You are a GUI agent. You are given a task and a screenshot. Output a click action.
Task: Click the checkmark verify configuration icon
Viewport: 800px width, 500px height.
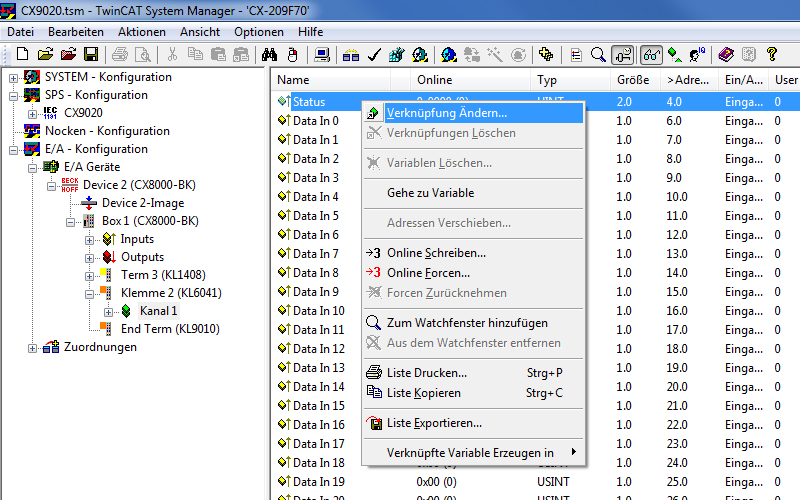(x=374, y=55)
